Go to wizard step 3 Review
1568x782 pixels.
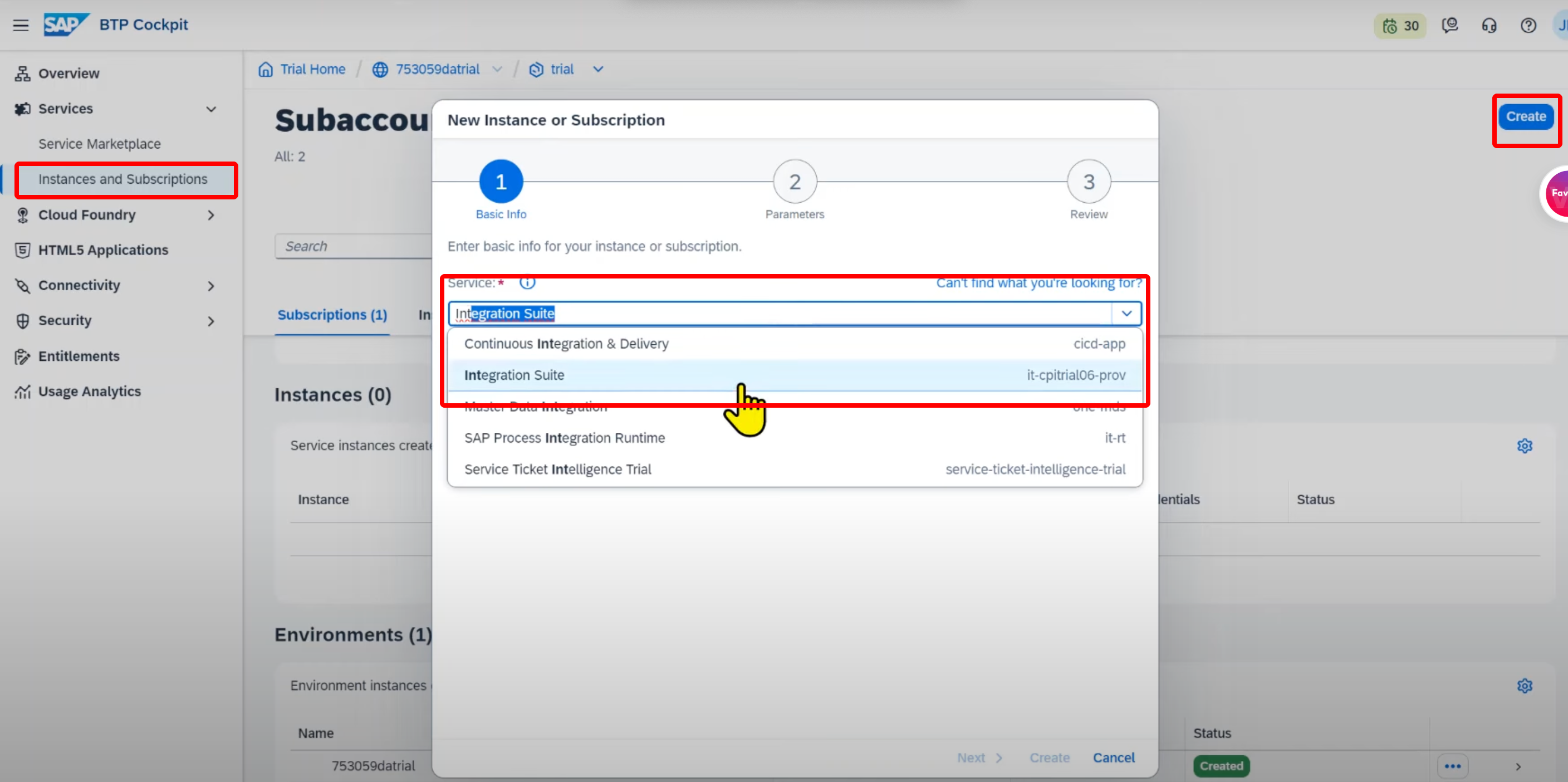click(1089, 182)
